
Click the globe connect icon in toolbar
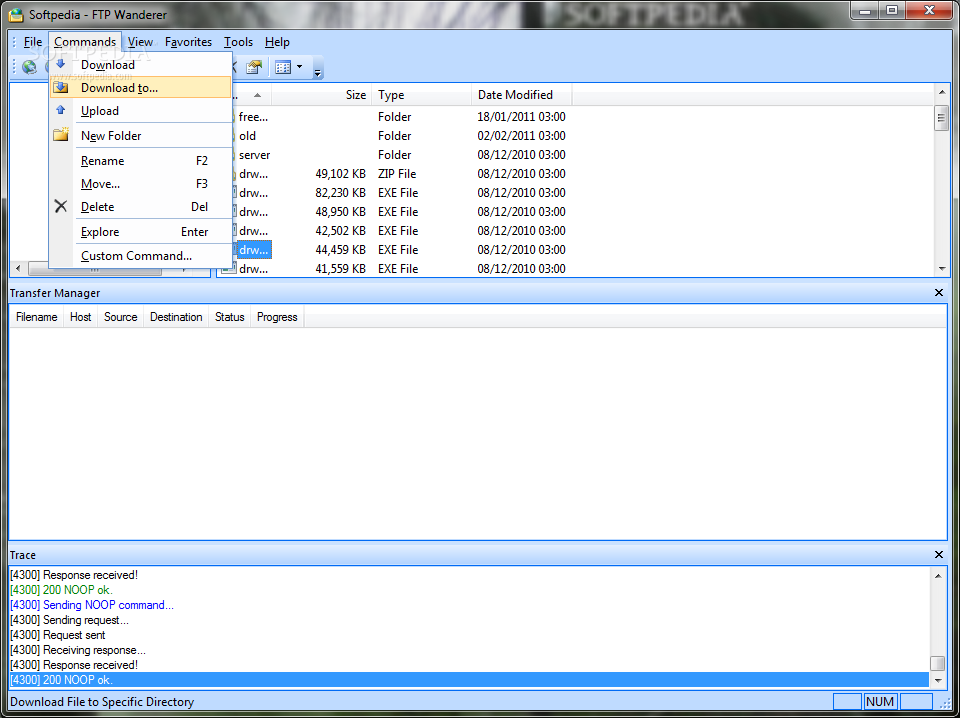click(x=29, y=67)
